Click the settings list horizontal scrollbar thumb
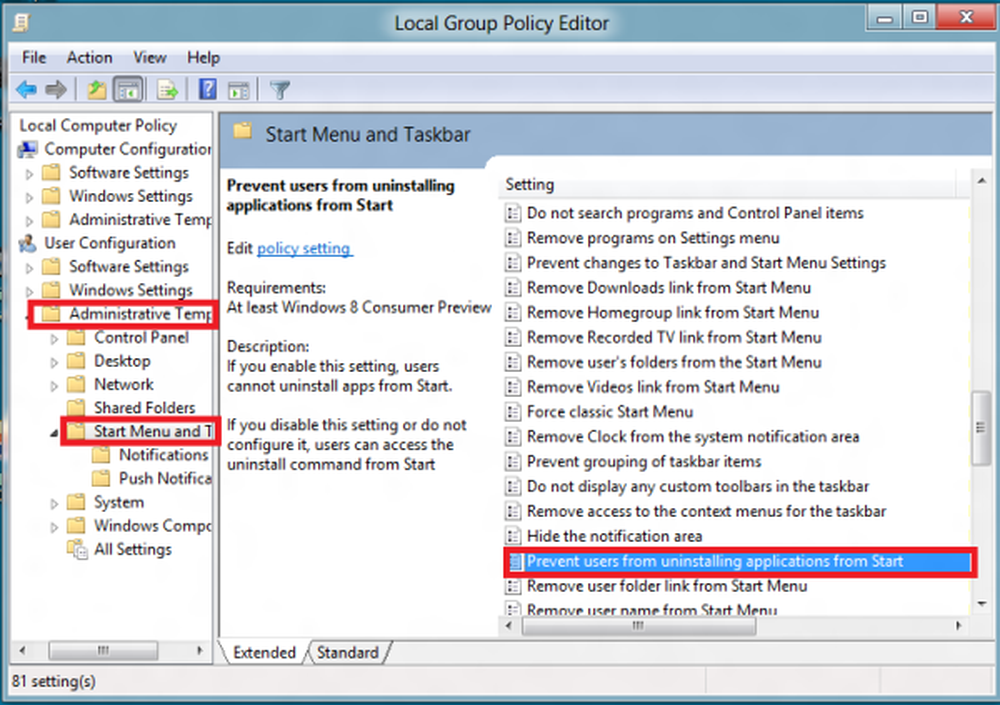The height and width of the screenshot is (705, 1000). pos(638,627)
